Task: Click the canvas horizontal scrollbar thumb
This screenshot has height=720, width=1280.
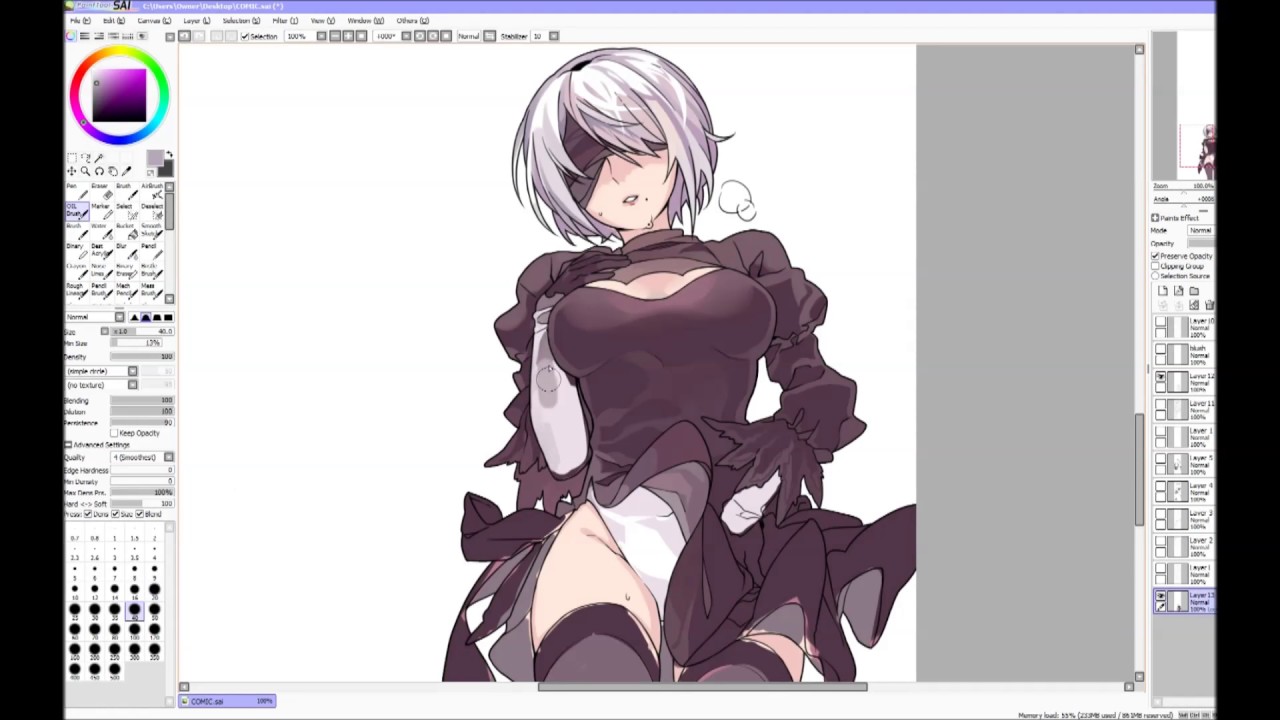Action: tap(702, 687)
